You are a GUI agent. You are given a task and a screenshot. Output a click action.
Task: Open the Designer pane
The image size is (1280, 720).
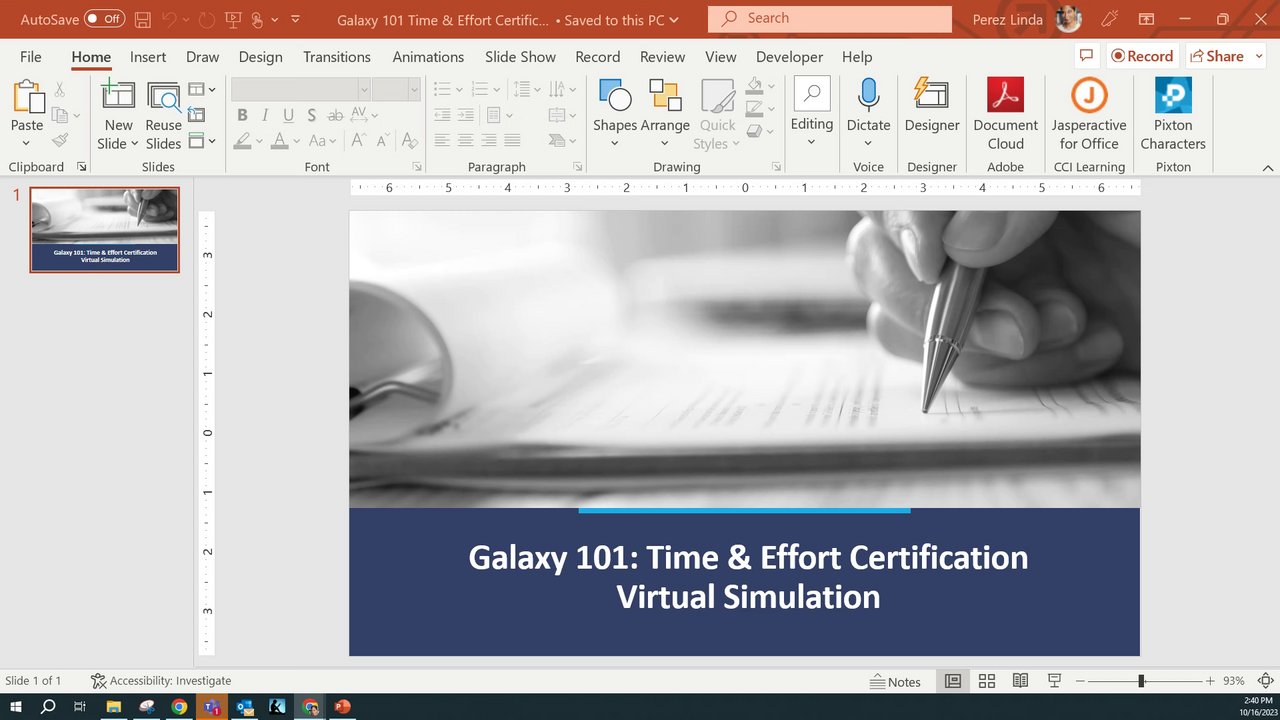pyautogui.click(x=932, y=105)
